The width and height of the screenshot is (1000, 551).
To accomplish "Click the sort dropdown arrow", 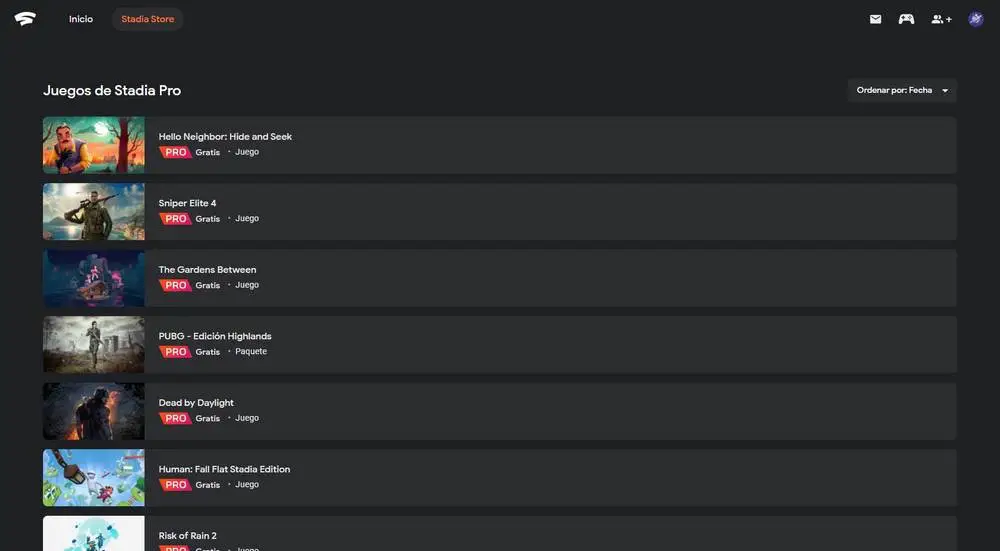I will pyautogui.click(x=945, y=91).
